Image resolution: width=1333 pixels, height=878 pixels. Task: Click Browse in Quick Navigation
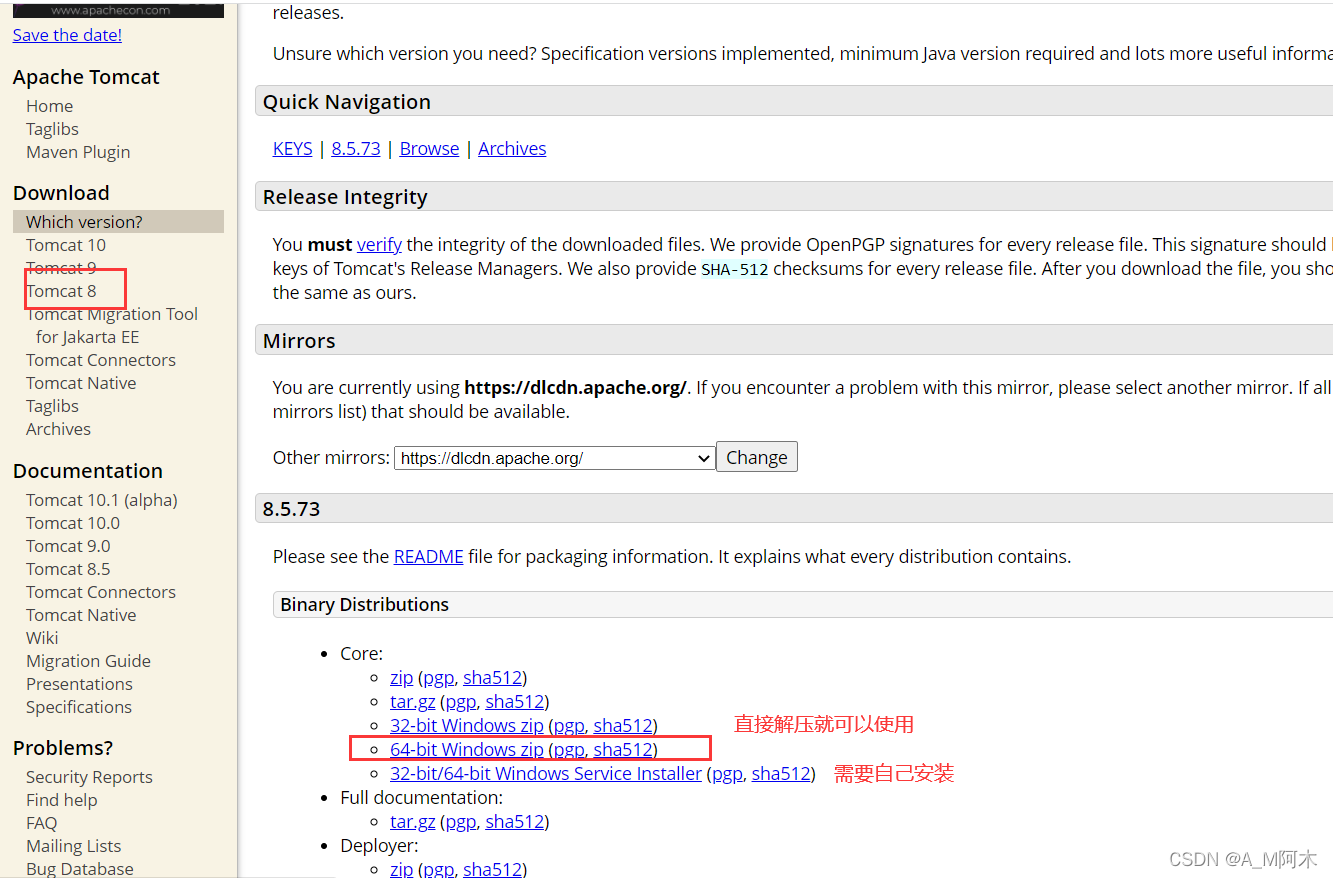(429, 148)
